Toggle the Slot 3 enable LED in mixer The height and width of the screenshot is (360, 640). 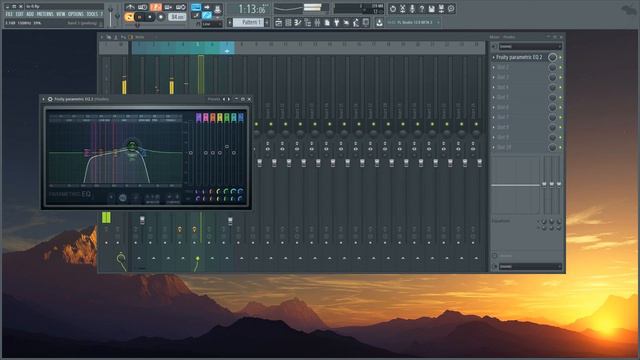coord(560,78)
